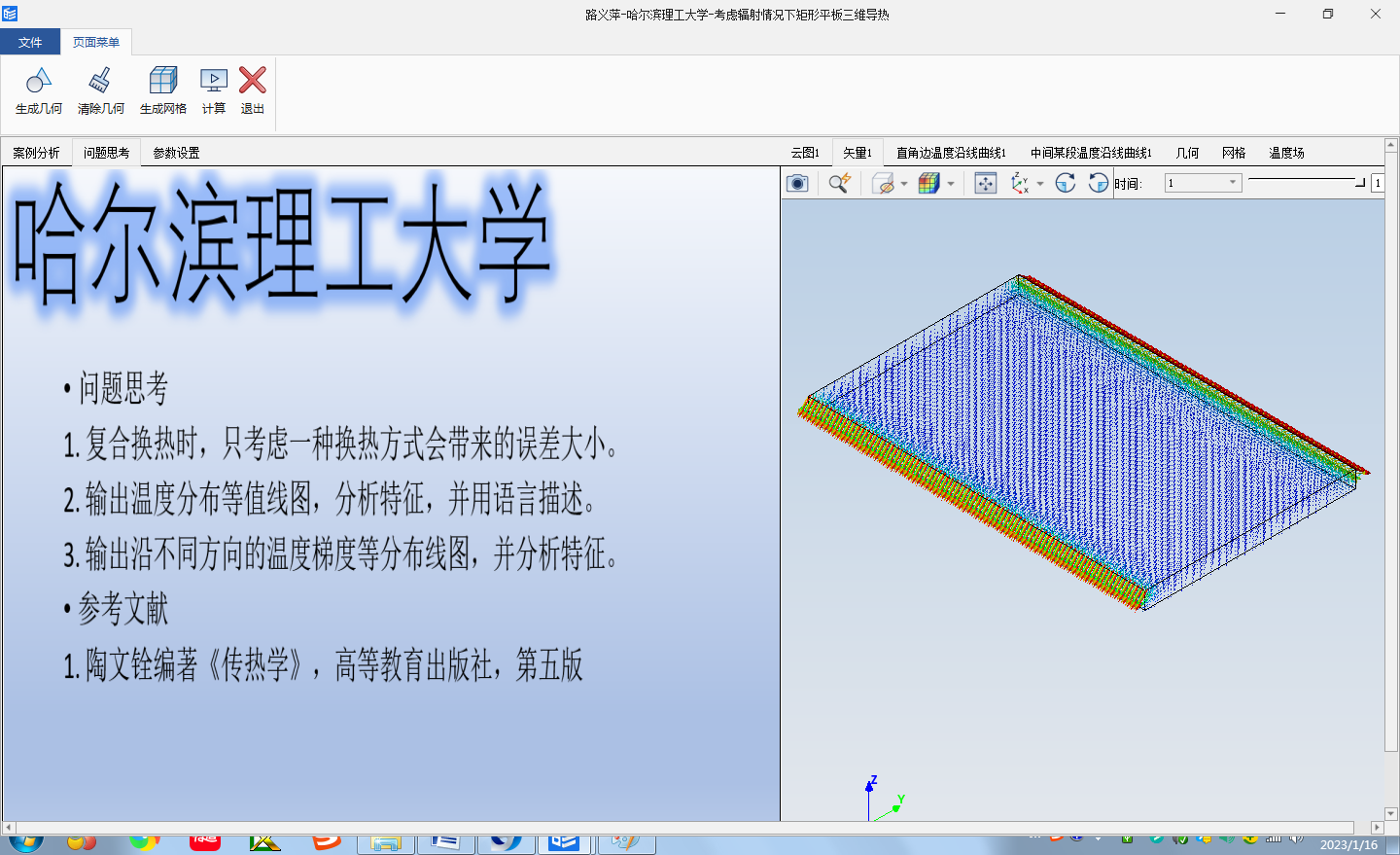Click the XYZ axis orientation icon
The width and height of the screenshot is (1400, 855).
(1020, 183)
